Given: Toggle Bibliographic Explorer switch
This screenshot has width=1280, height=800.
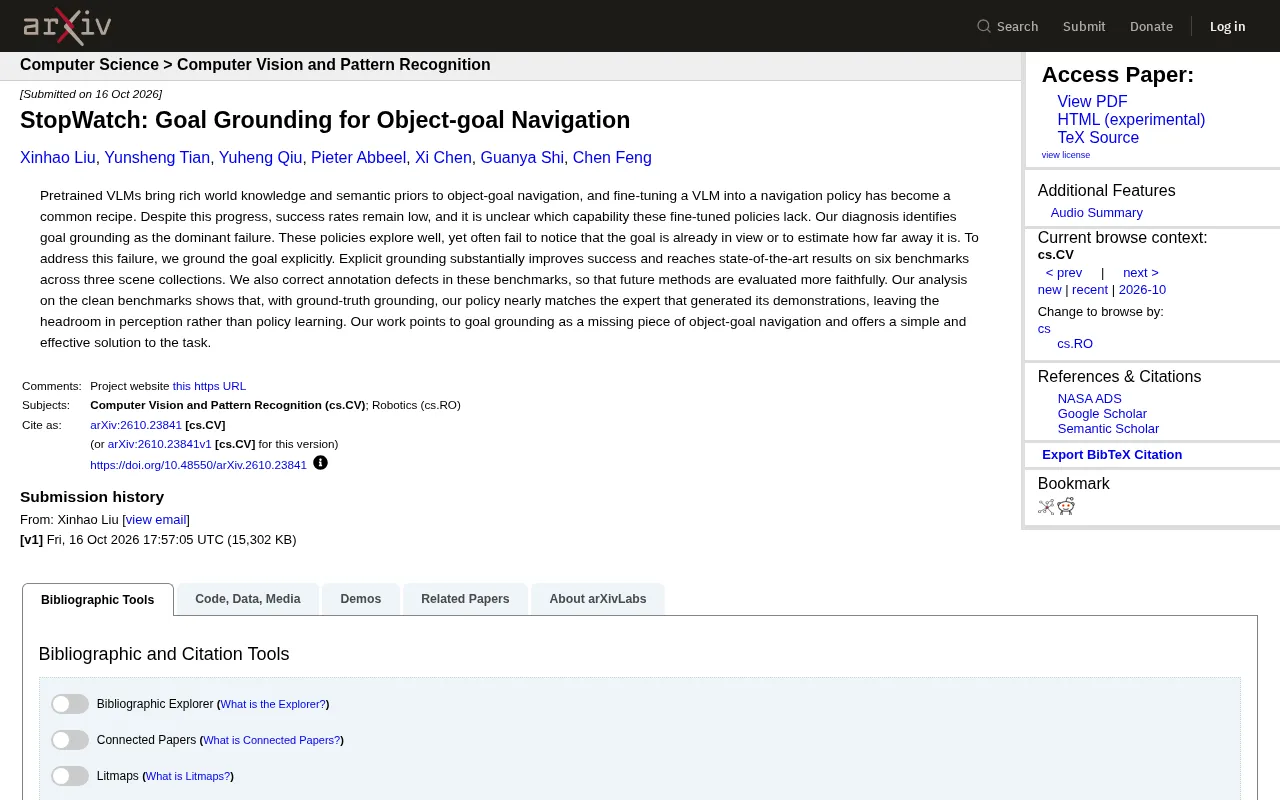Looking at the screenshot, I should pyautogui.click(x=70, y=704).
